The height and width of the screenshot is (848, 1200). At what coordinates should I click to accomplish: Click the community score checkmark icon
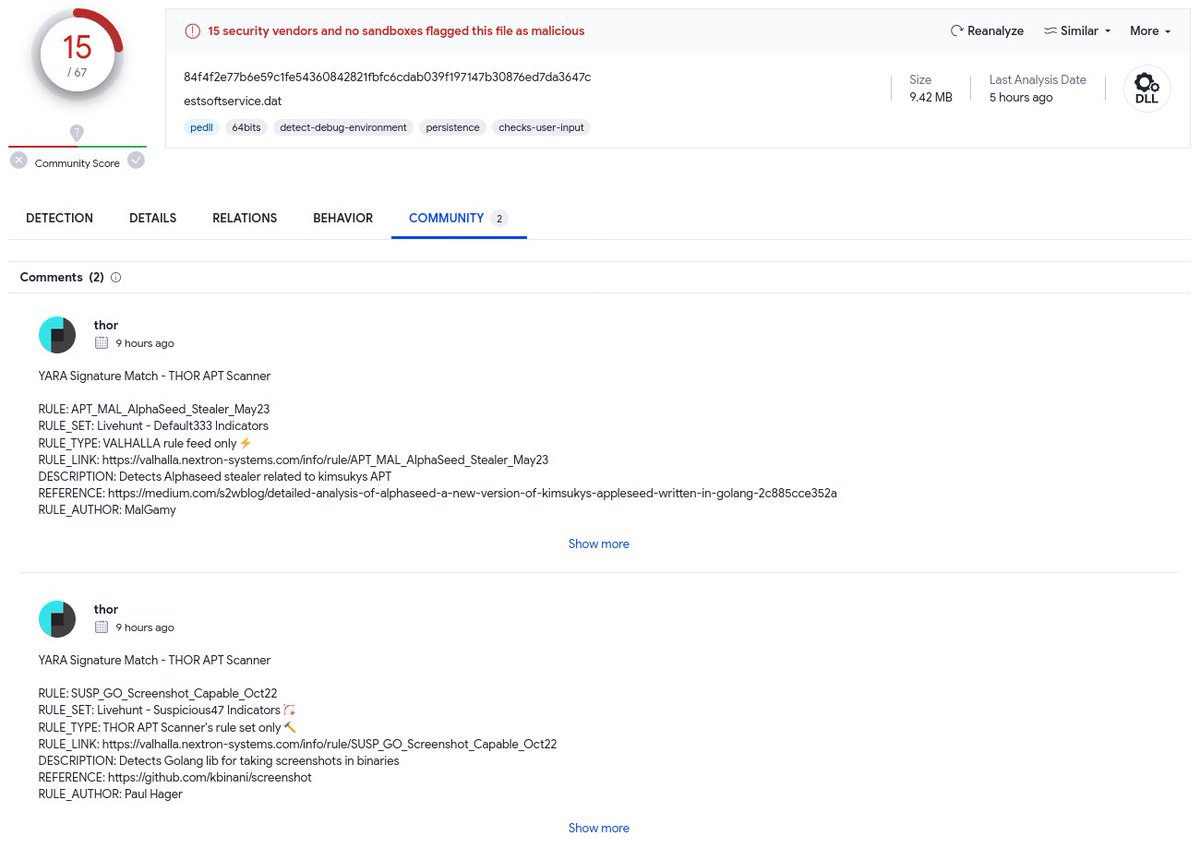pyautogui.click(x=136, y=160)
